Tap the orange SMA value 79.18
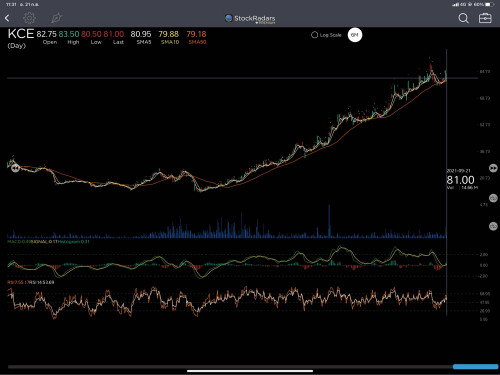500x375 pixels. (196, 34)
